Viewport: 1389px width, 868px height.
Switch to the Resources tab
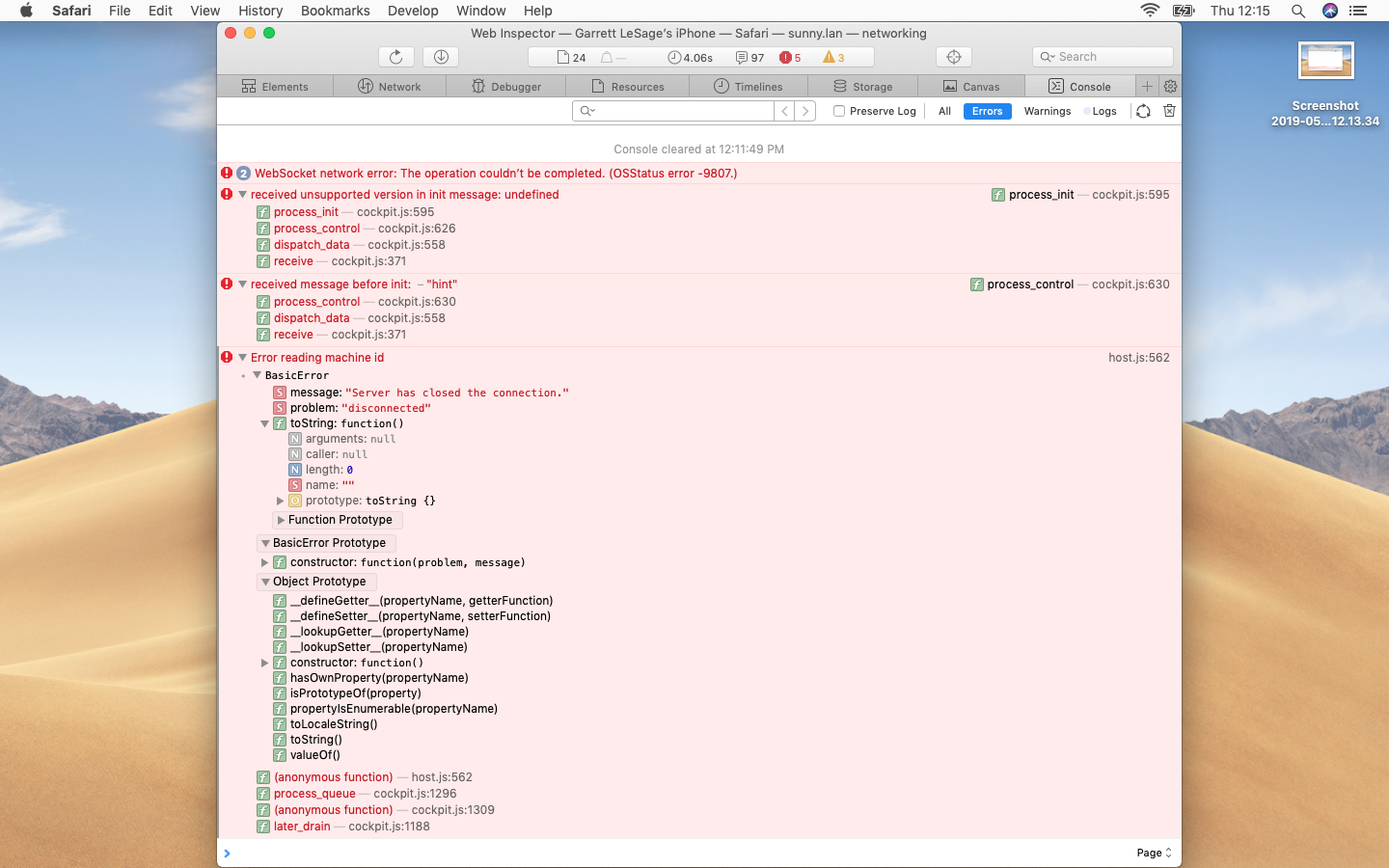[628, 86]
